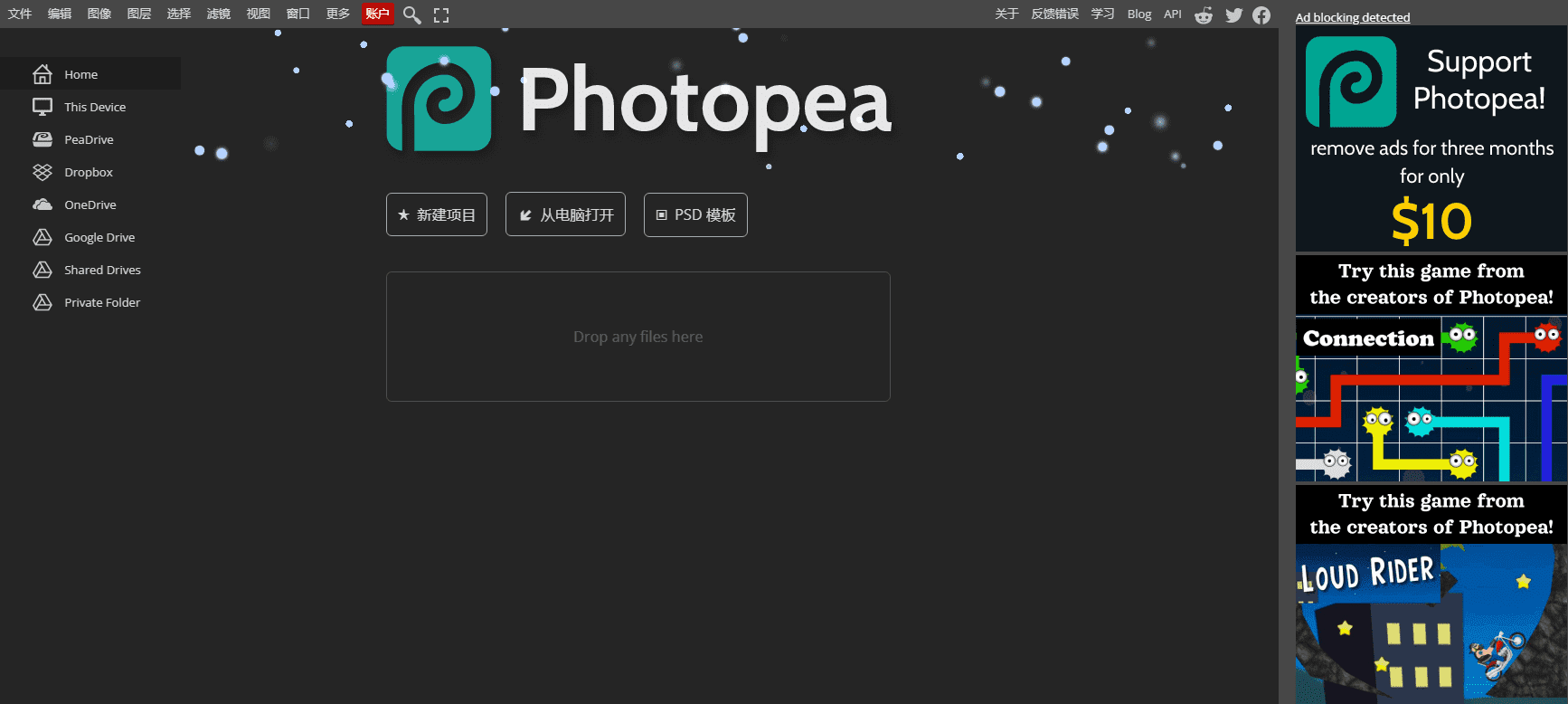The image size is (1568, 704).
Task: Open the Loud Rider game ad image
Action: [1431, 595]
